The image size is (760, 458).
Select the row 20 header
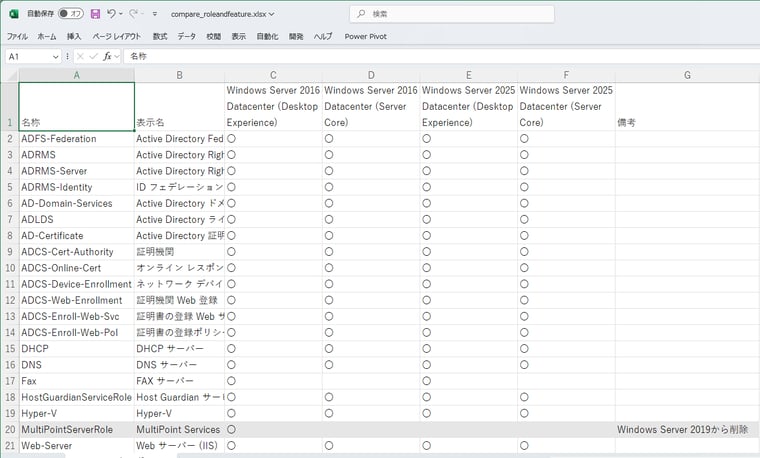click(x=9, y=429)
